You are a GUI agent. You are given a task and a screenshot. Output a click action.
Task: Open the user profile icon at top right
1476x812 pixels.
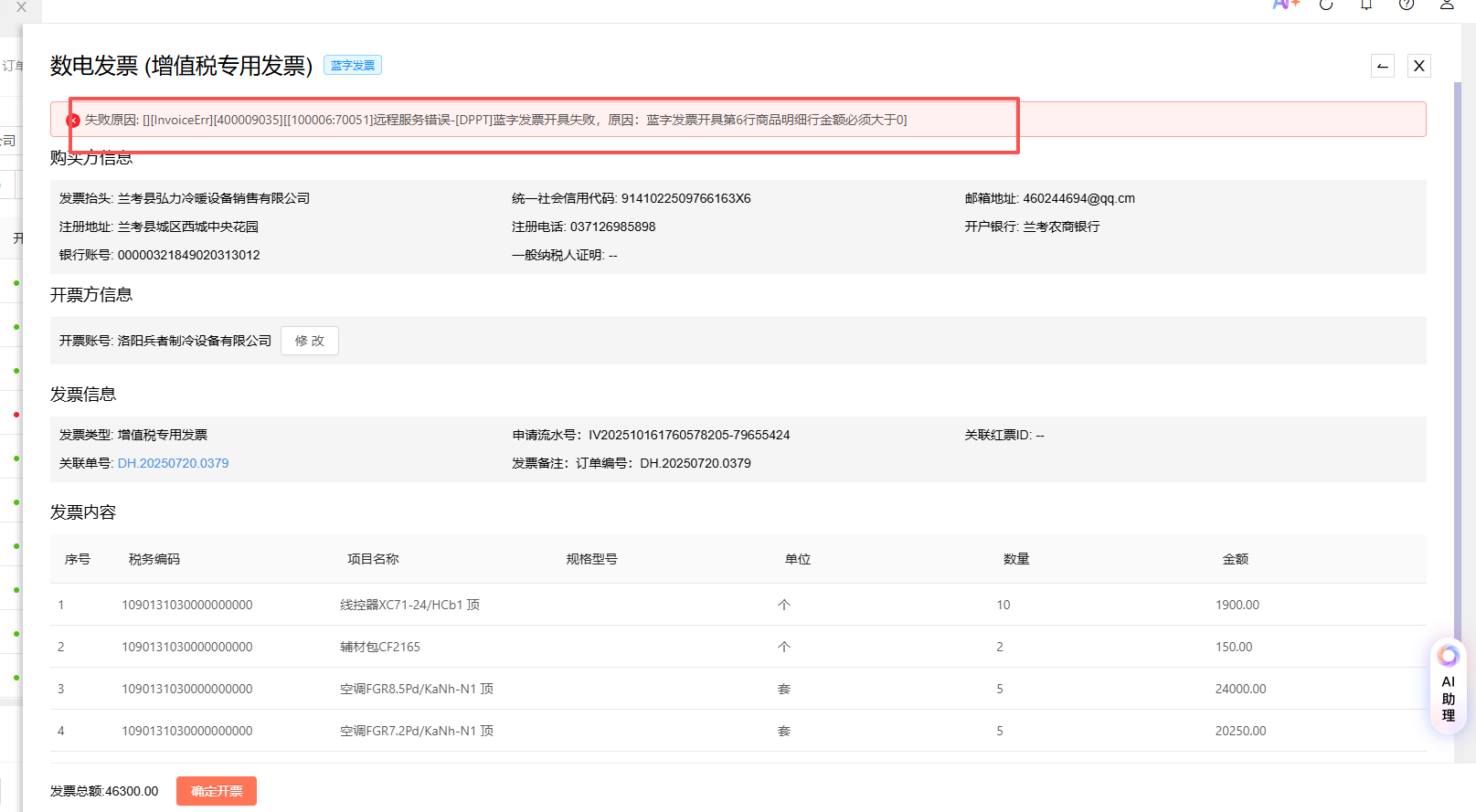[x=1447, y=4]
